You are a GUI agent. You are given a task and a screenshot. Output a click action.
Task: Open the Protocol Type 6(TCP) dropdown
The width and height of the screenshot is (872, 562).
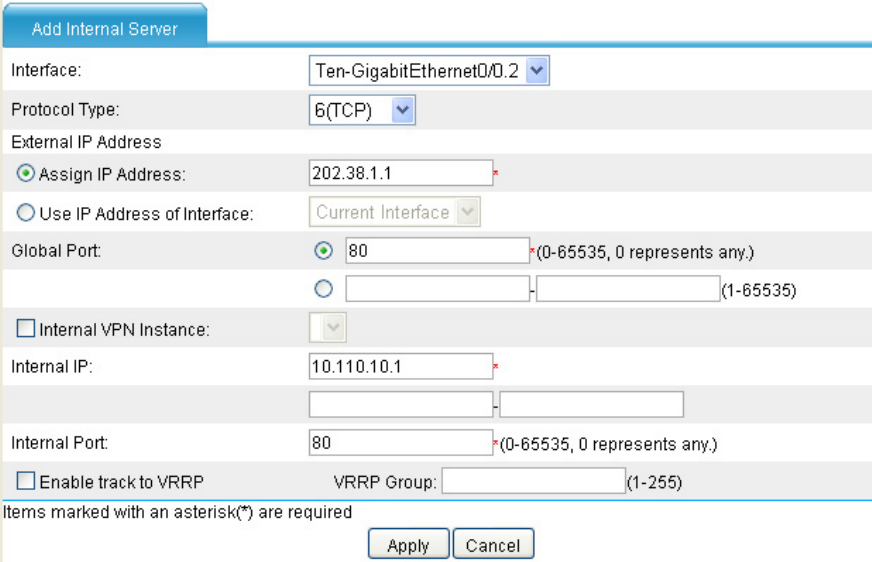click(x=362, y=110)
